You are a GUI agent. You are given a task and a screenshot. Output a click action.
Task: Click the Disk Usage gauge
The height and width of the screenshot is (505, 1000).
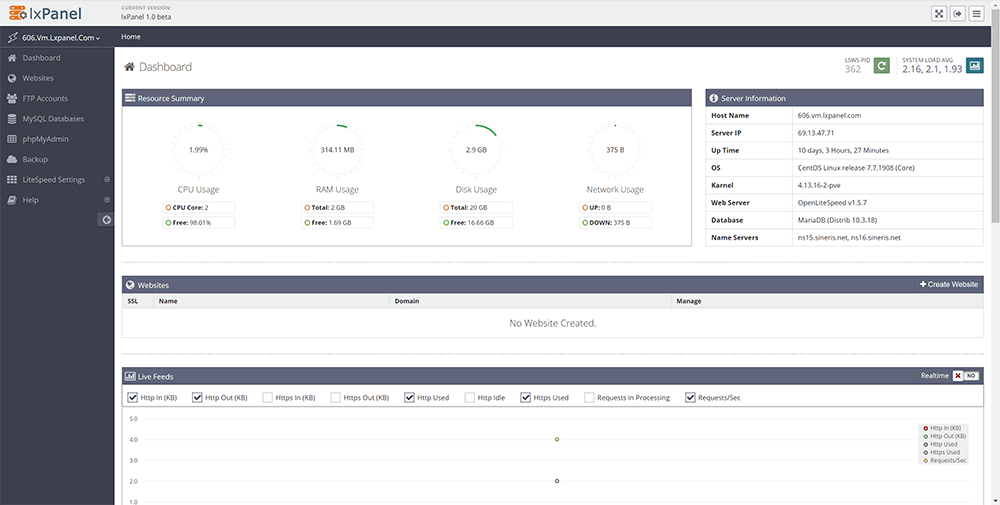[476, 150]
